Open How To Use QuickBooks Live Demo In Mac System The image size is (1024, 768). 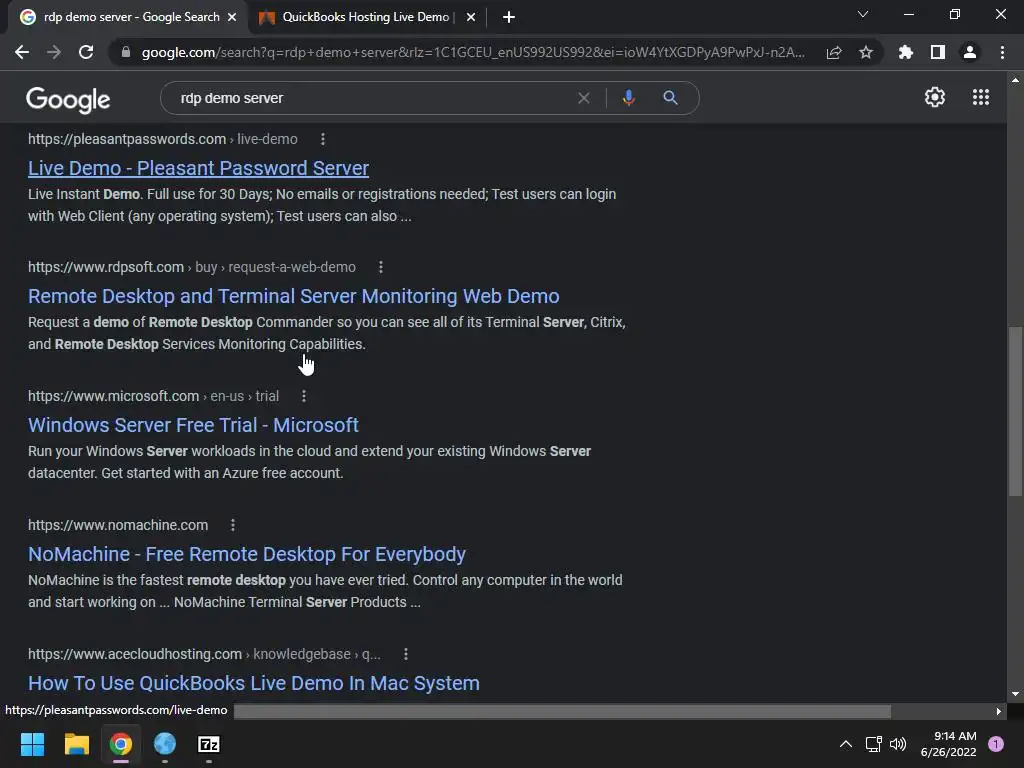pos(254,683)
